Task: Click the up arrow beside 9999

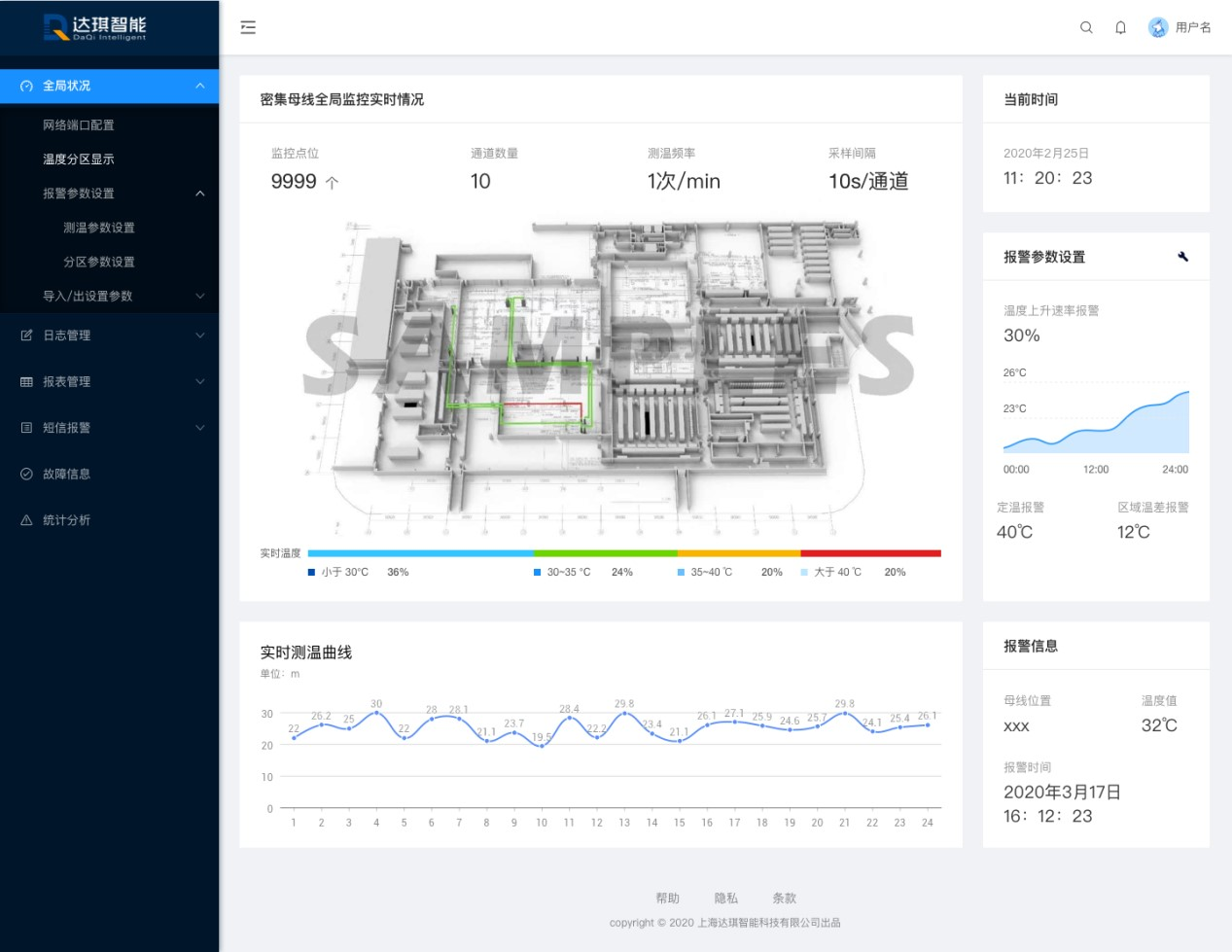Action: (x=332, y=182)
